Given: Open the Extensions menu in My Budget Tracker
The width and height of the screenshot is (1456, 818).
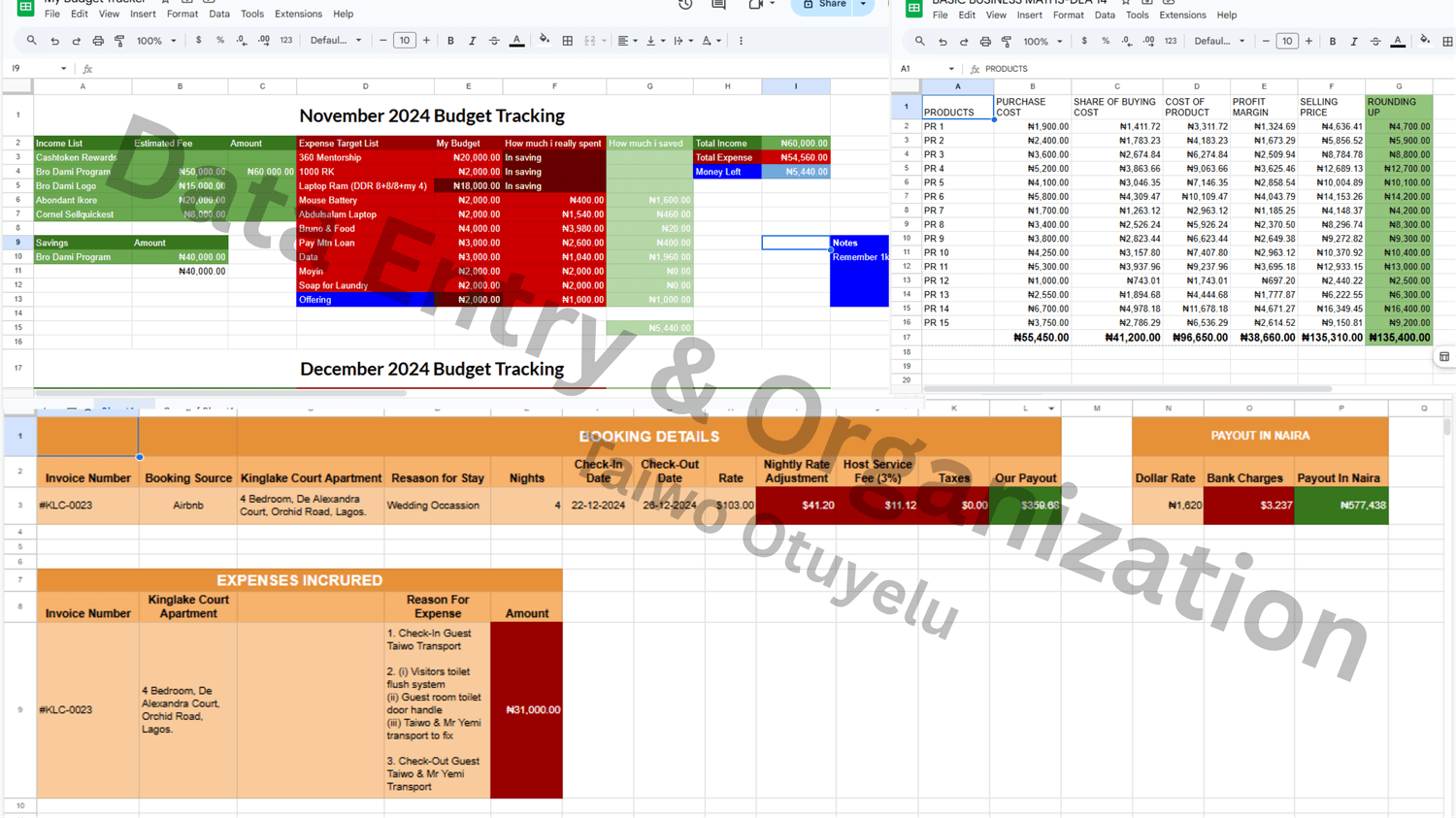Looking at the screenshot, I should 298,15.
